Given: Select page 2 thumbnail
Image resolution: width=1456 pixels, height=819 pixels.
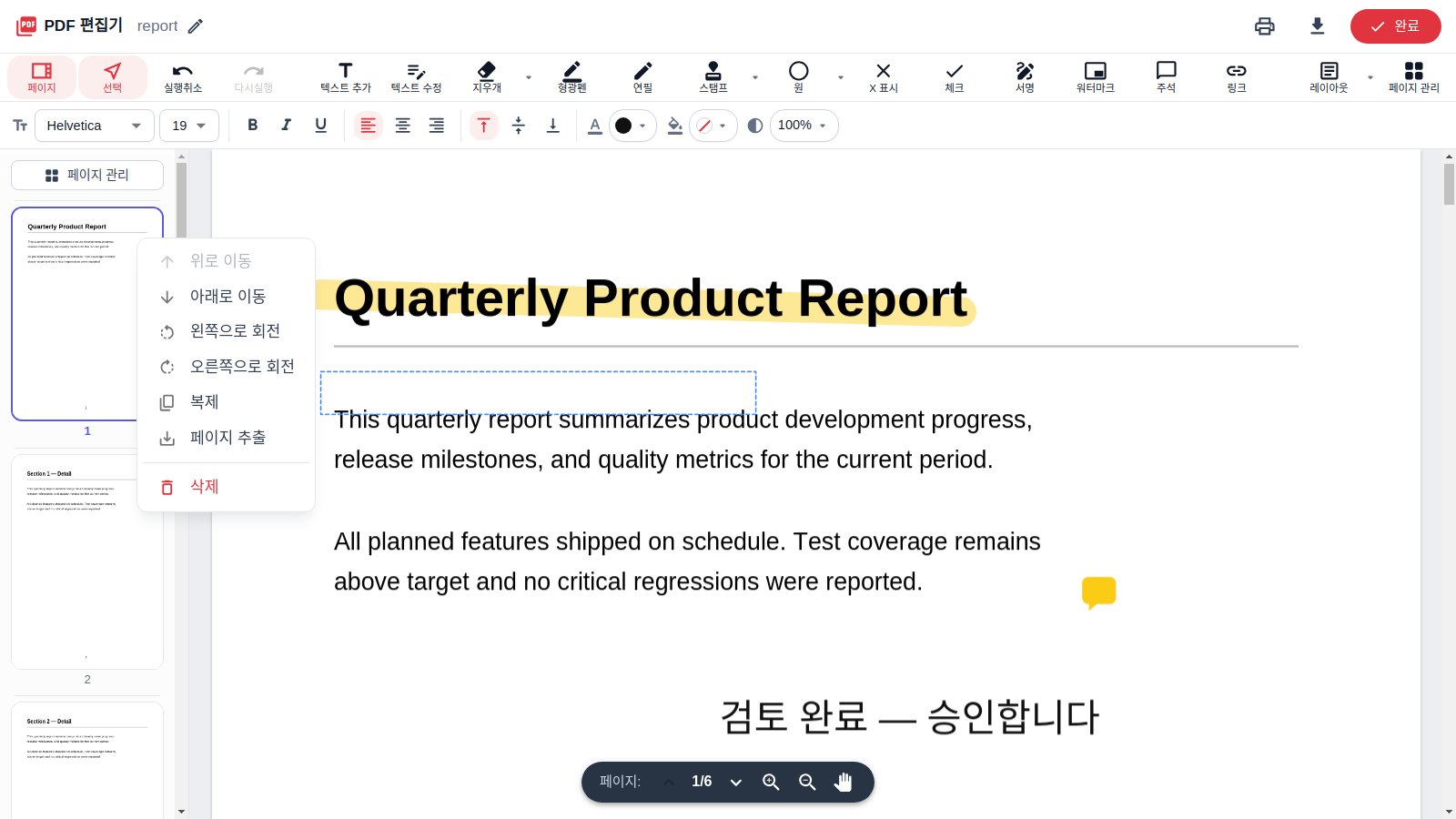Looking at the screenshot, I should point(87,561).
